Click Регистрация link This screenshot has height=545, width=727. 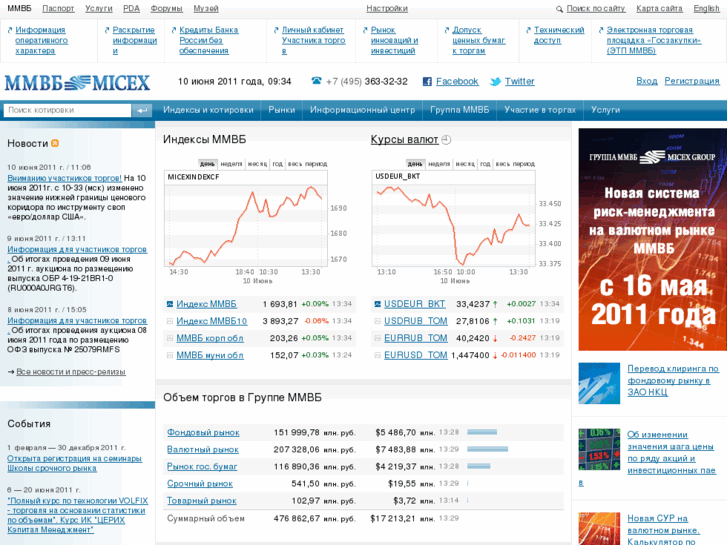pyautogui.click(x=692, y=81)
